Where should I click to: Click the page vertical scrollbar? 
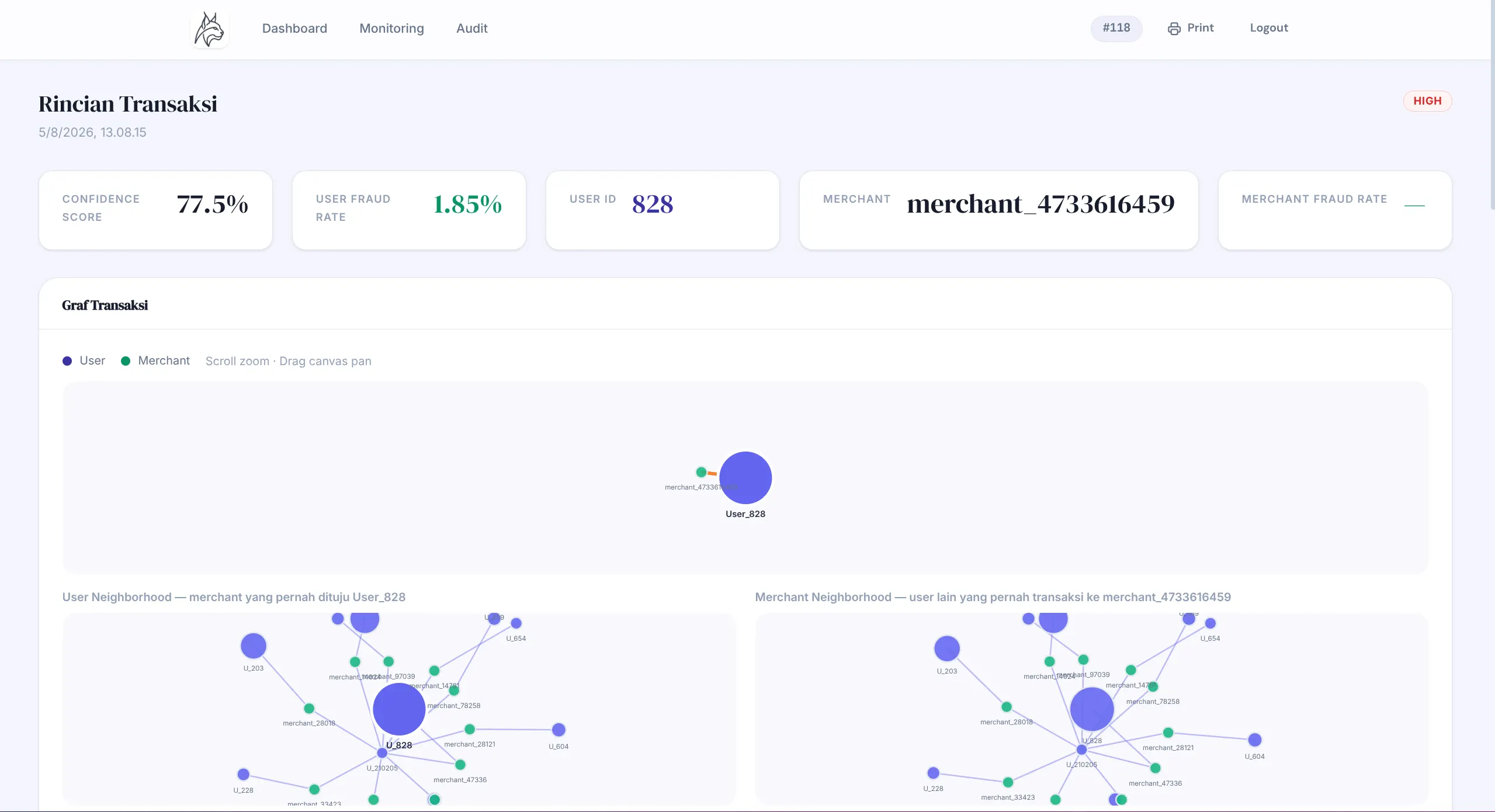point(1492,105)
